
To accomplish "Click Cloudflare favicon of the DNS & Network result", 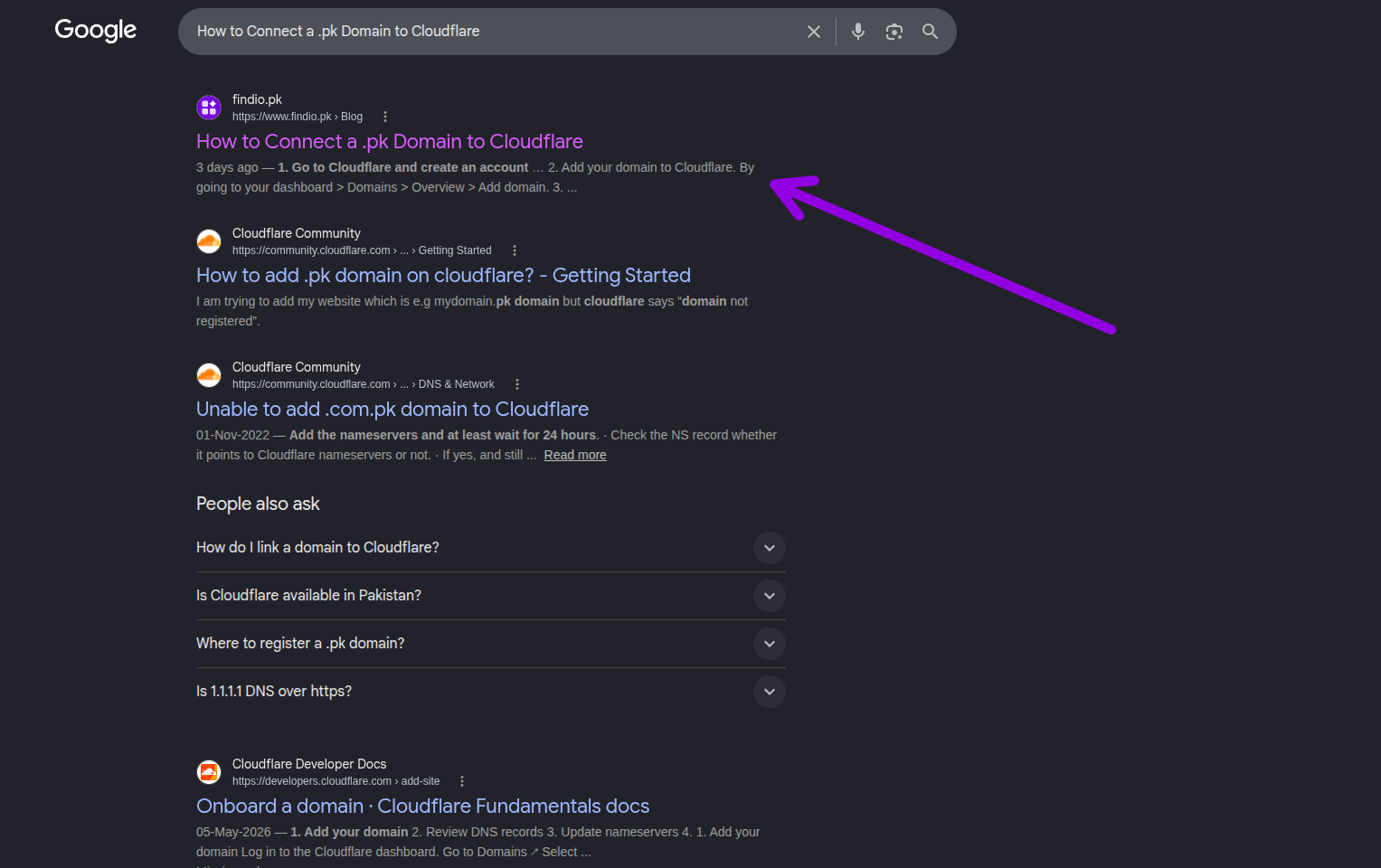I will pyautogui.click(x=209, y=375).
